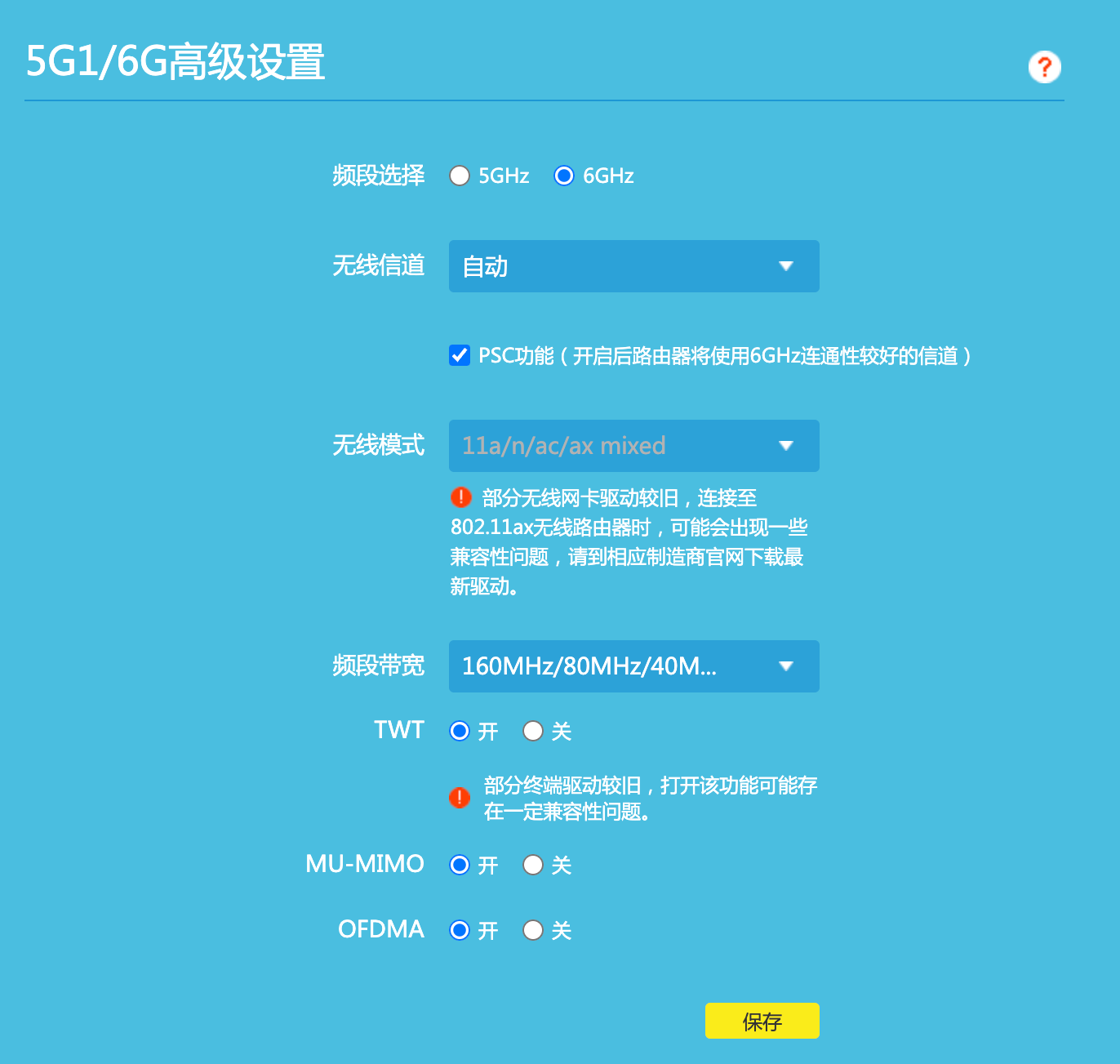Open the 无线模式 11a/n/ac/ax mixed dropdown
The image size is (1120, 1064).
tap(633, 446)
